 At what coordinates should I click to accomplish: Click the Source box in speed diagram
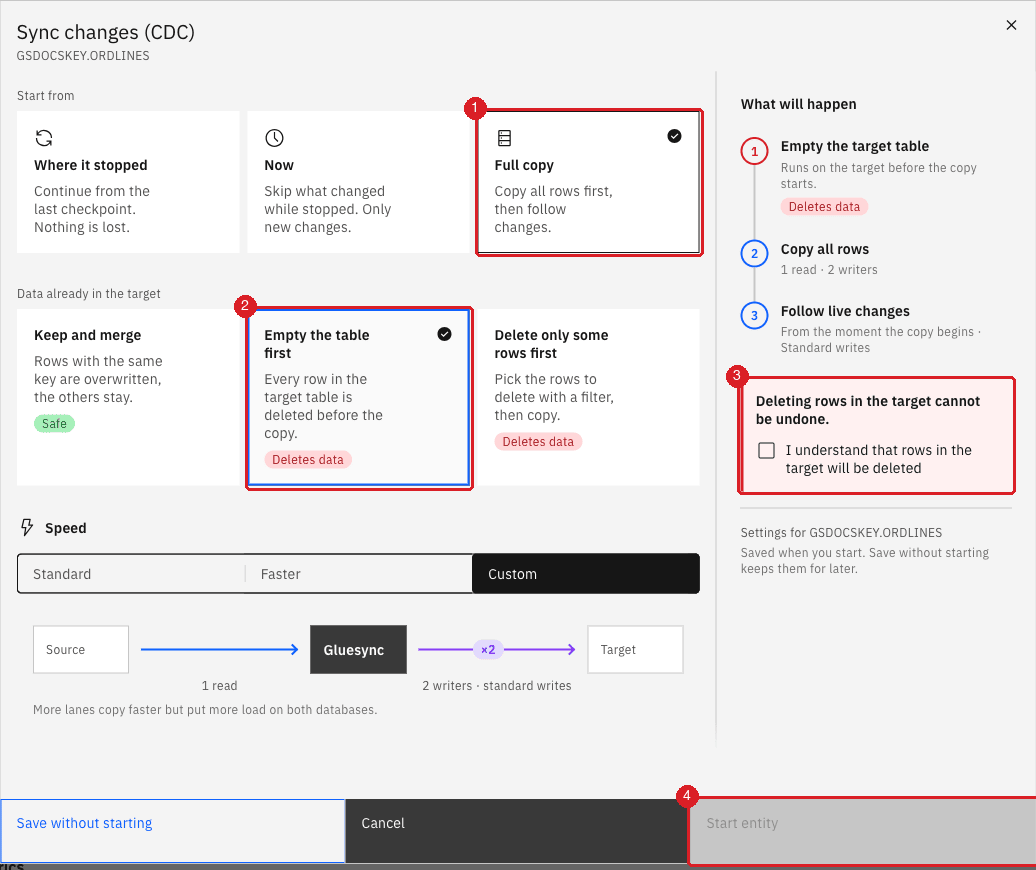point(81,649)
